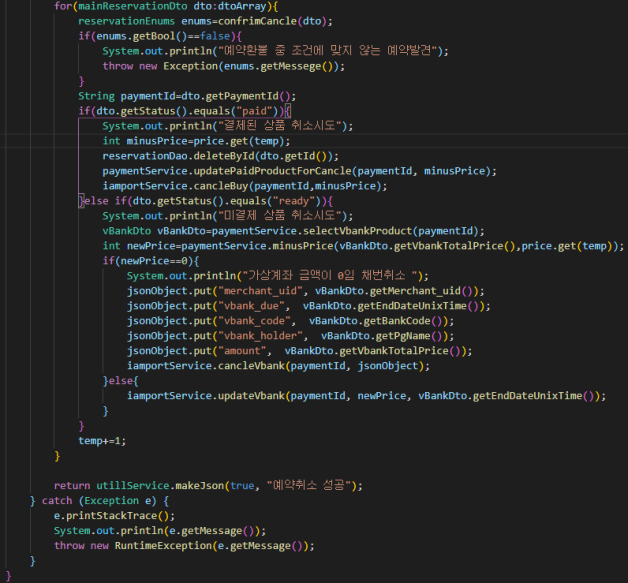Click the '} catch (Exception e) {' line
Viewport: 628px width, 583px height.
click(99, 501)
